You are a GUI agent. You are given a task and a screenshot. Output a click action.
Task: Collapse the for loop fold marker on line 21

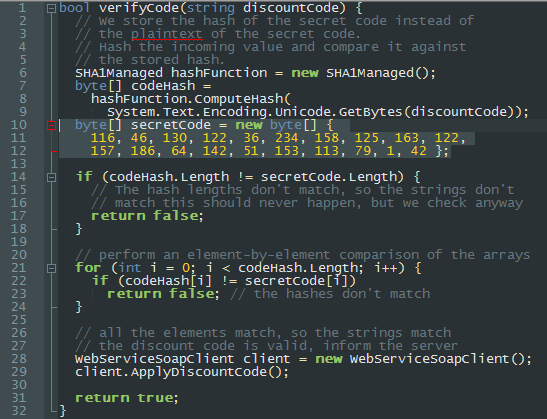click(51, 268)
